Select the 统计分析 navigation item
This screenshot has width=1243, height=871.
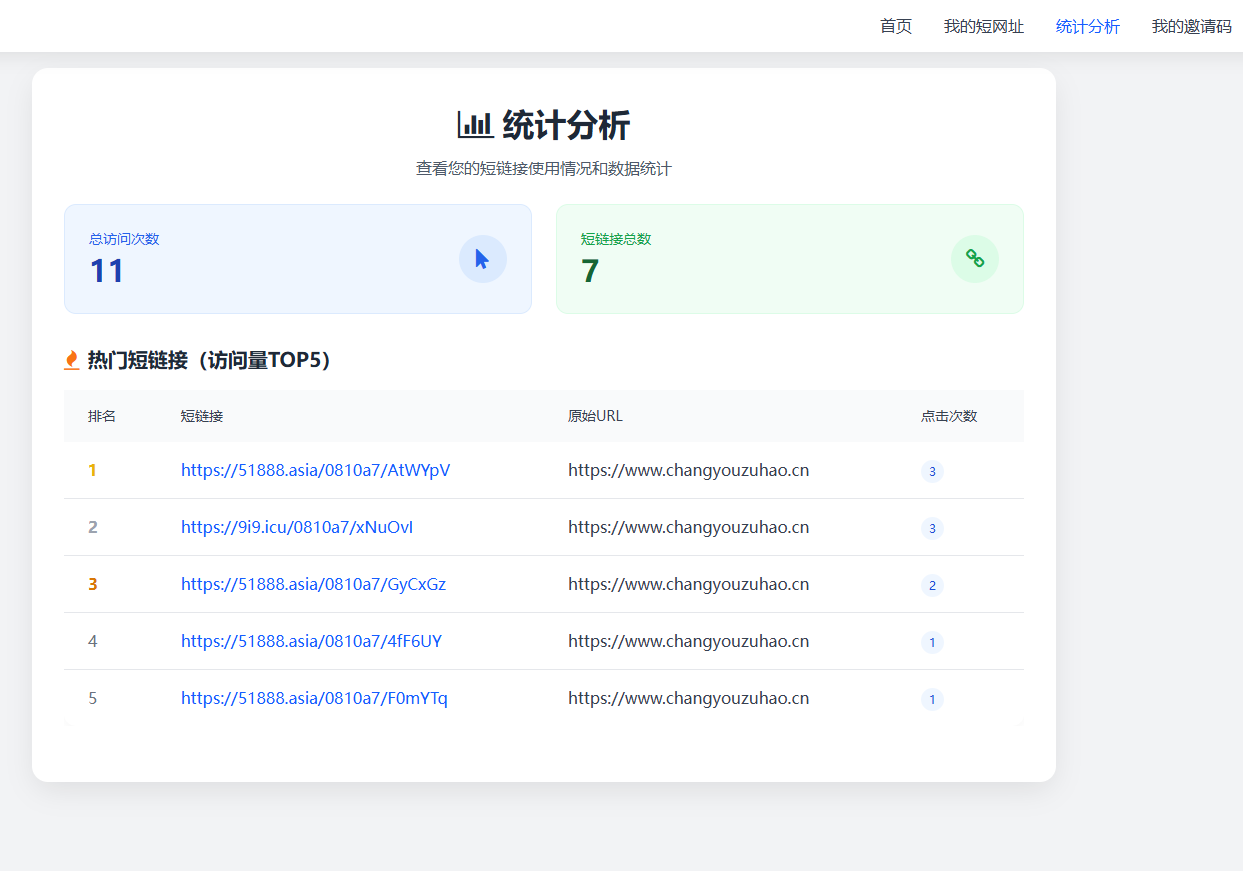pyautogui.click(x=1087, y=27)
